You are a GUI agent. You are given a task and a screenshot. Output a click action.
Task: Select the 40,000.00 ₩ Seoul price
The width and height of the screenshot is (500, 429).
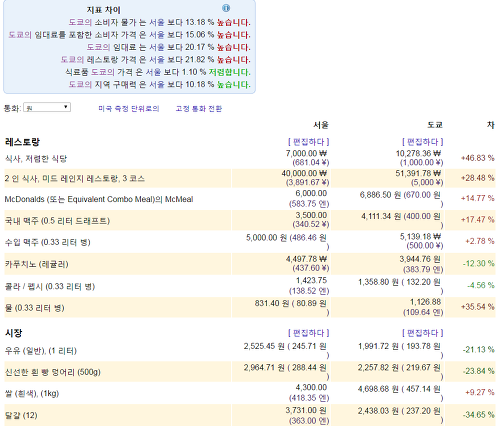tap(304, 173)
